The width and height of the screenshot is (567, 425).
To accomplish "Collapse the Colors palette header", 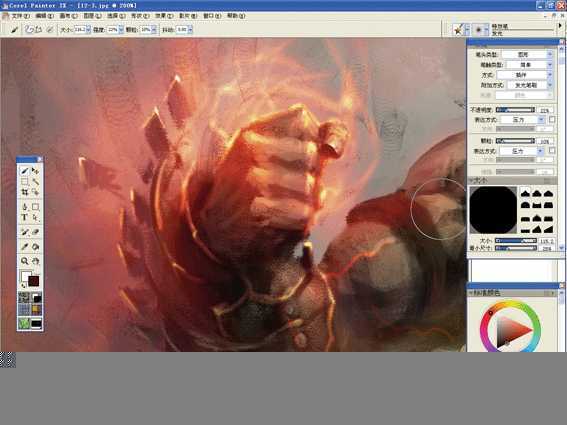I will (x=472, y=293).
